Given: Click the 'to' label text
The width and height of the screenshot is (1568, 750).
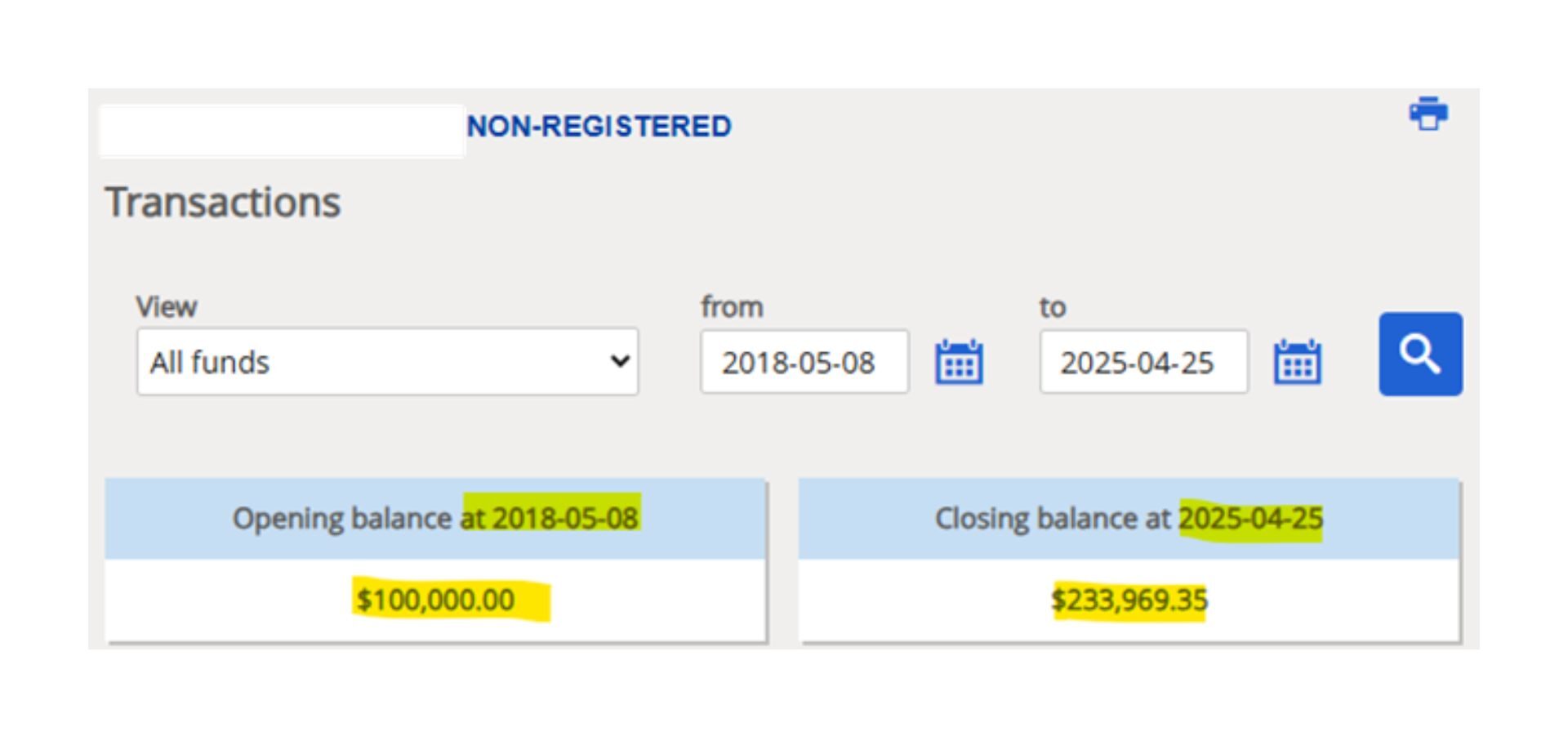Looking at the screenshot, I should [1052, 308].
